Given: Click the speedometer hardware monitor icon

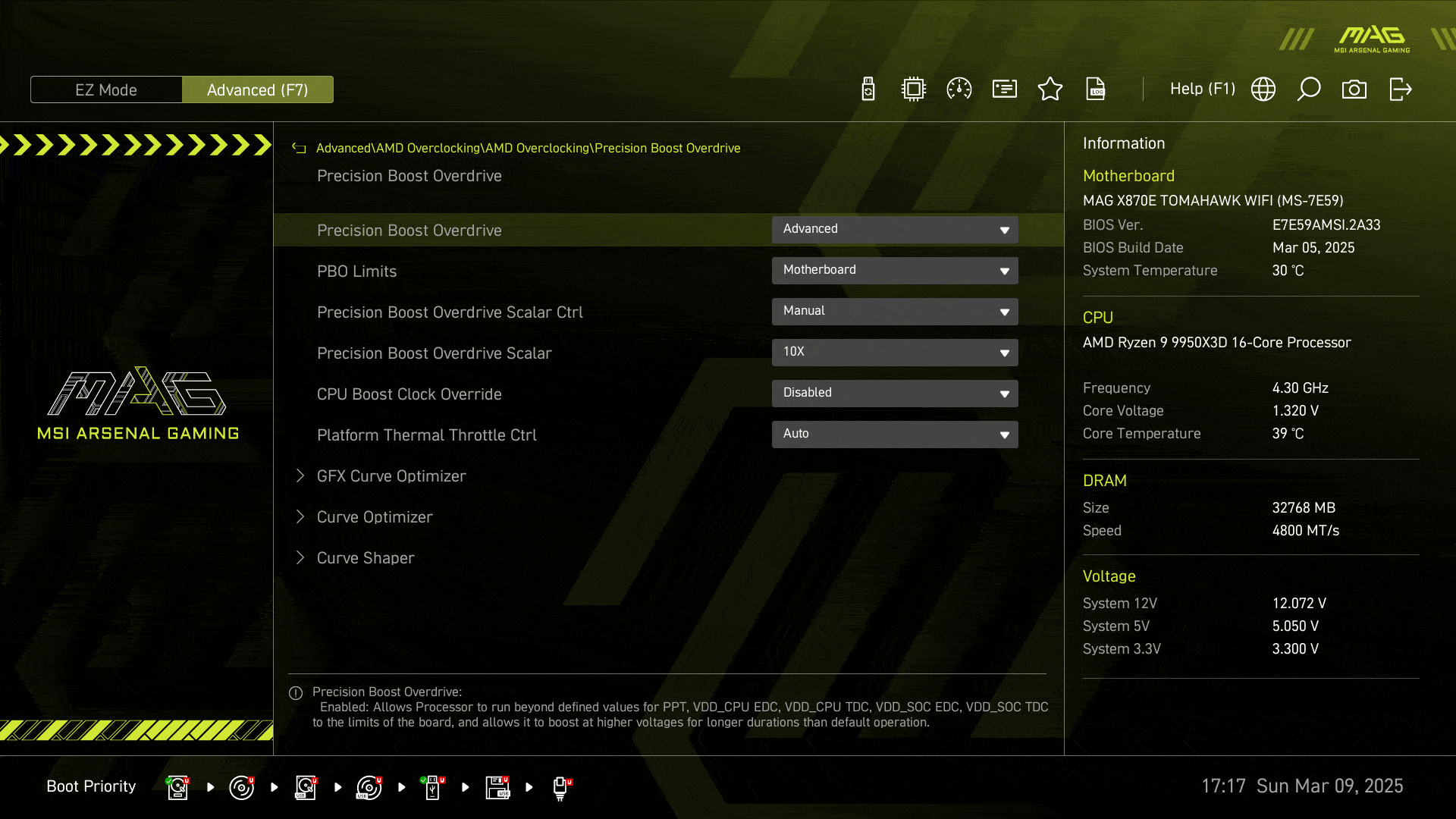Looking at the screenshot, I should 959,89.
